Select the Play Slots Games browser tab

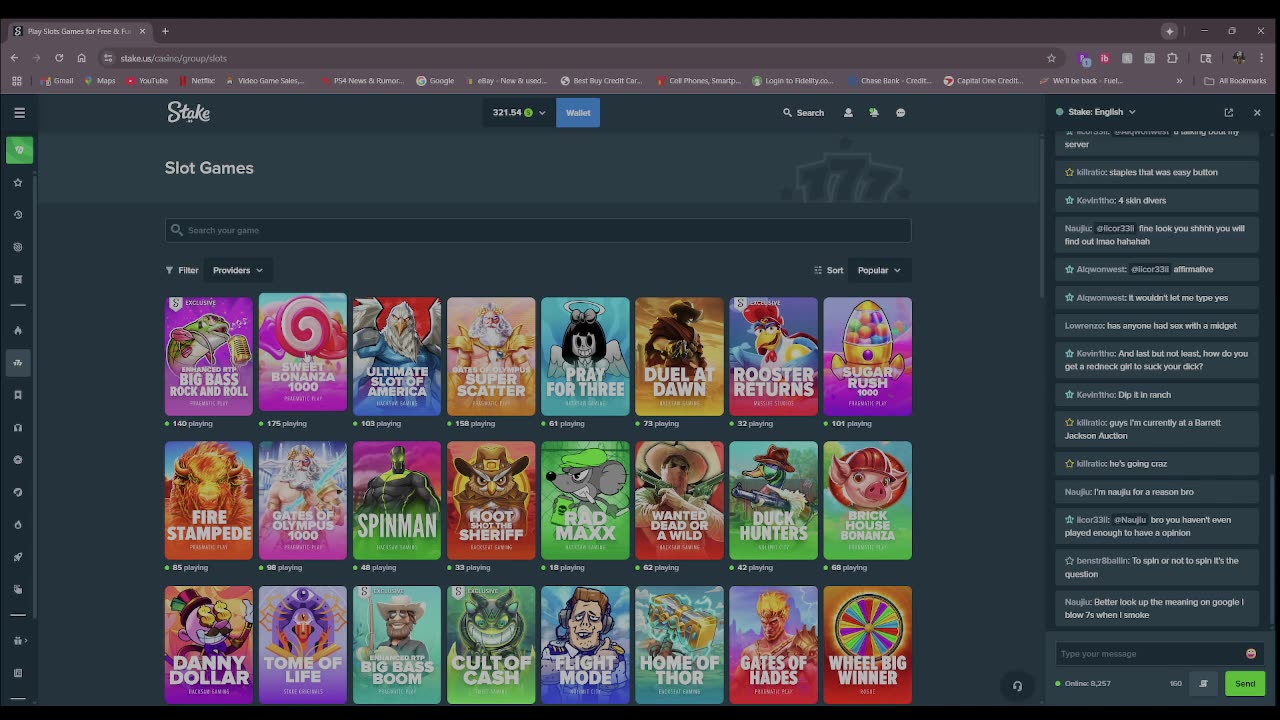(80, 31)
